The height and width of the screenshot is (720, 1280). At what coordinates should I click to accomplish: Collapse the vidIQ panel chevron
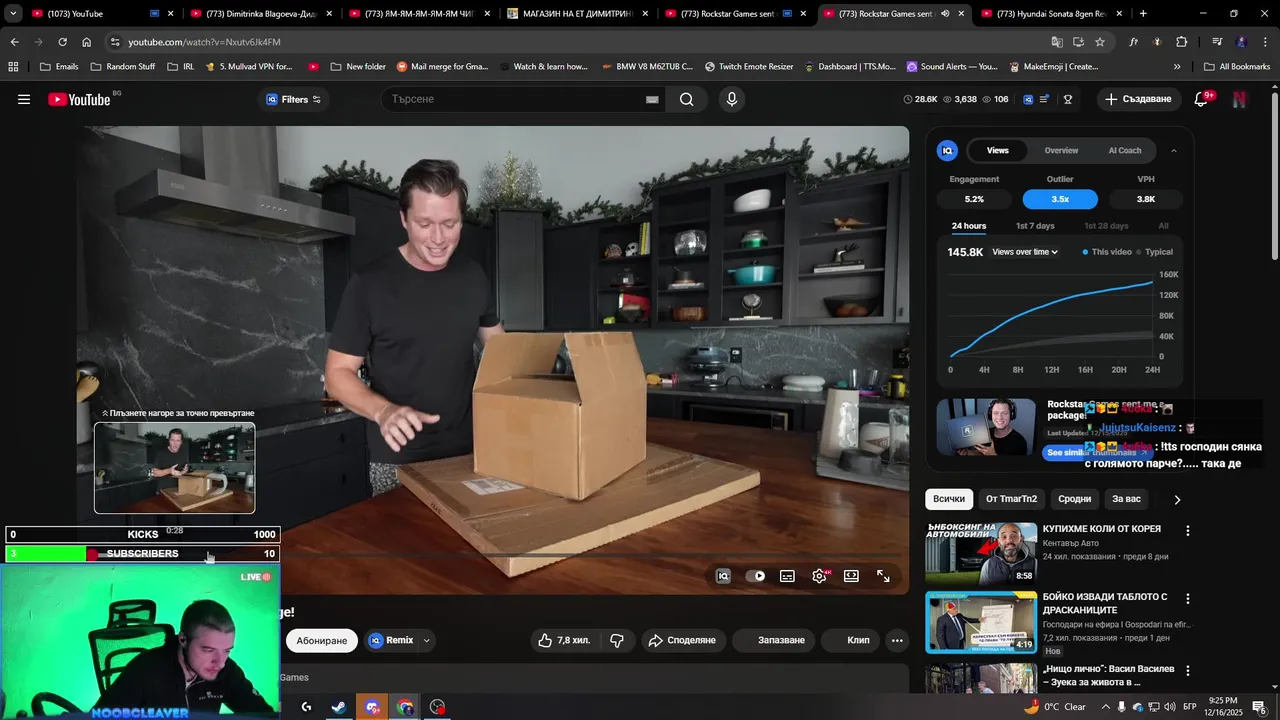[1174, 151]
